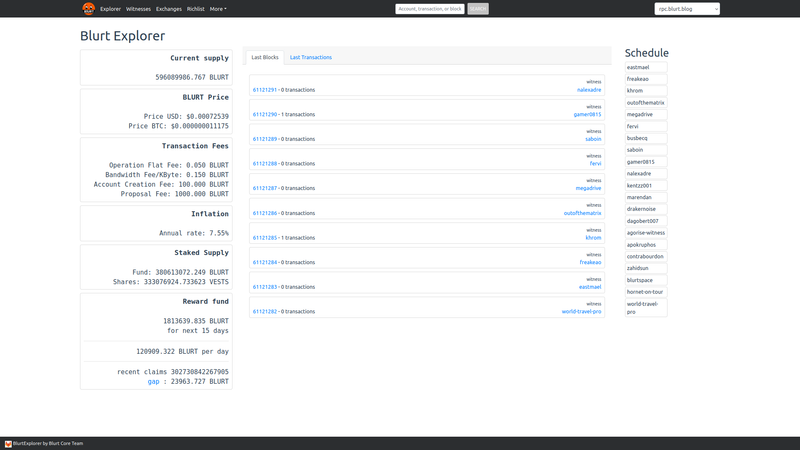
Task: Click the Blurt logo icon in navbar
Action: [88, 9]
